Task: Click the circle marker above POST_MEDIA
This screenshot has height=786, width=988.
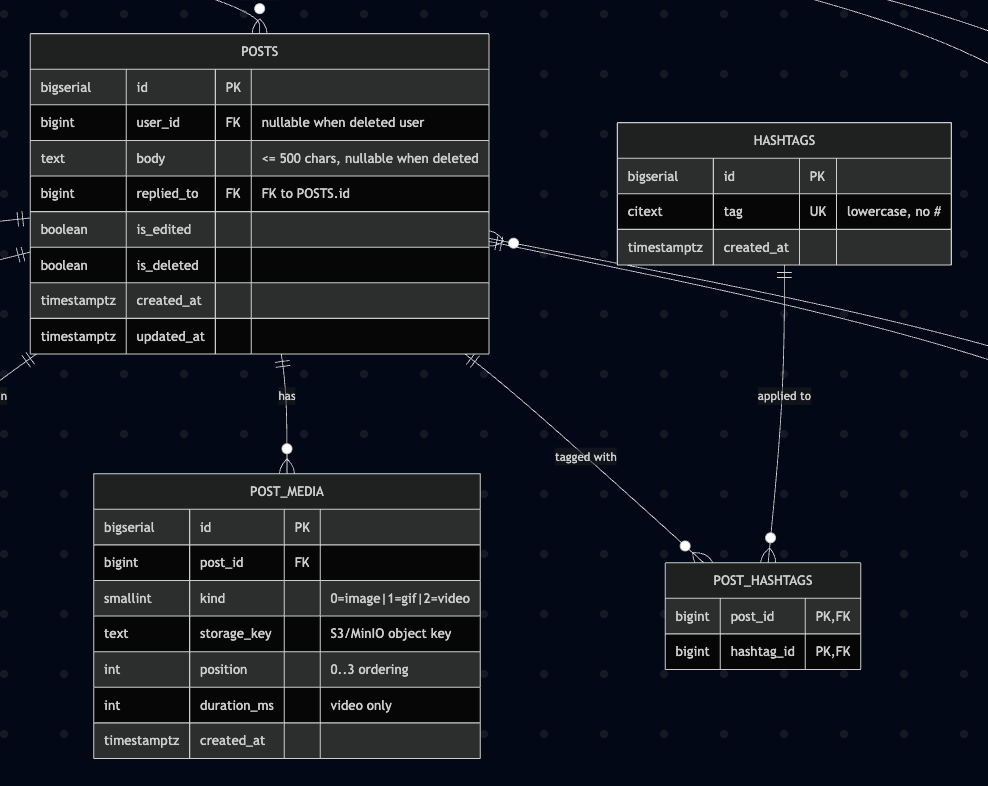Action: tap(287, 449)
